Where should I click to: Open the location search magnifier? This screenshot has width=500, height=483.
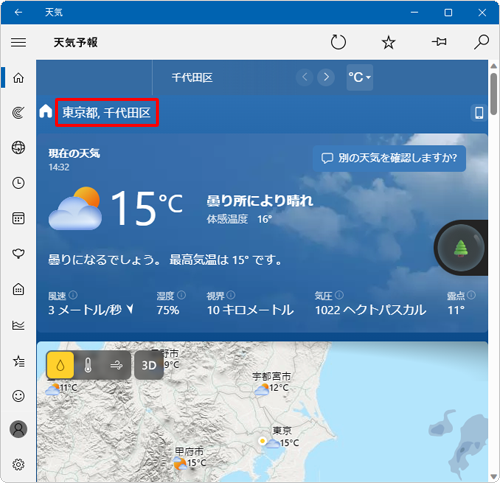[481, 42]
